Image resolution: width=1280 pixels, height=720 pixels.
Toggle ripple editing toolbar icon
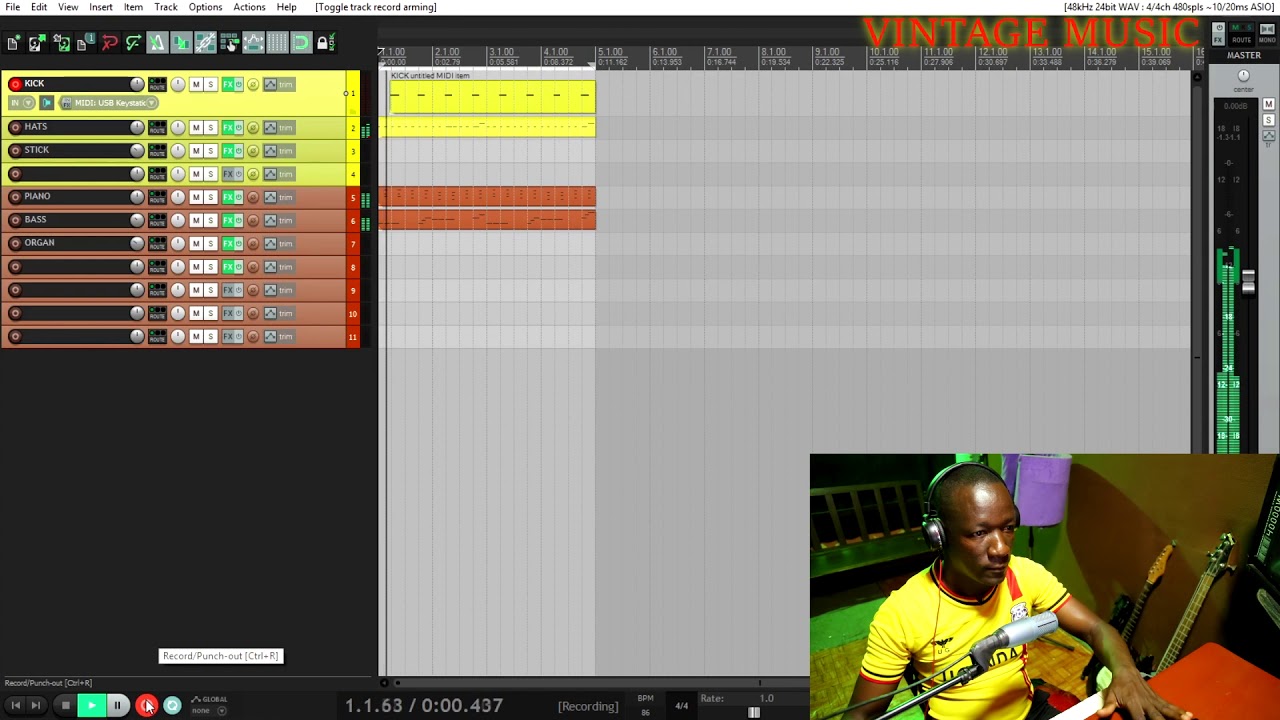(229, 43)
